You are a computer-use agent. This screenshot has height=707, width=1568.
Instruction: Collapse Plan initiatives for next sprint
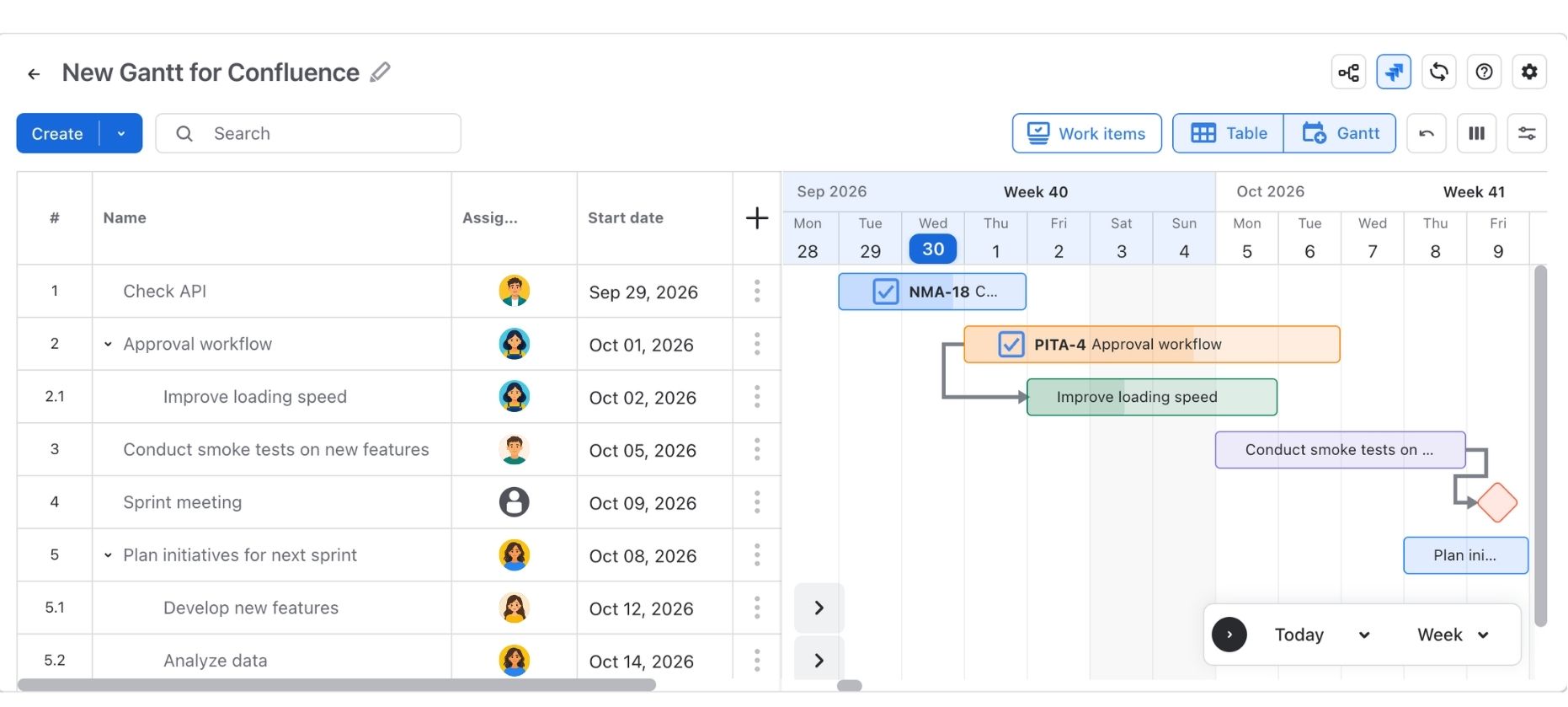(108, 555)
